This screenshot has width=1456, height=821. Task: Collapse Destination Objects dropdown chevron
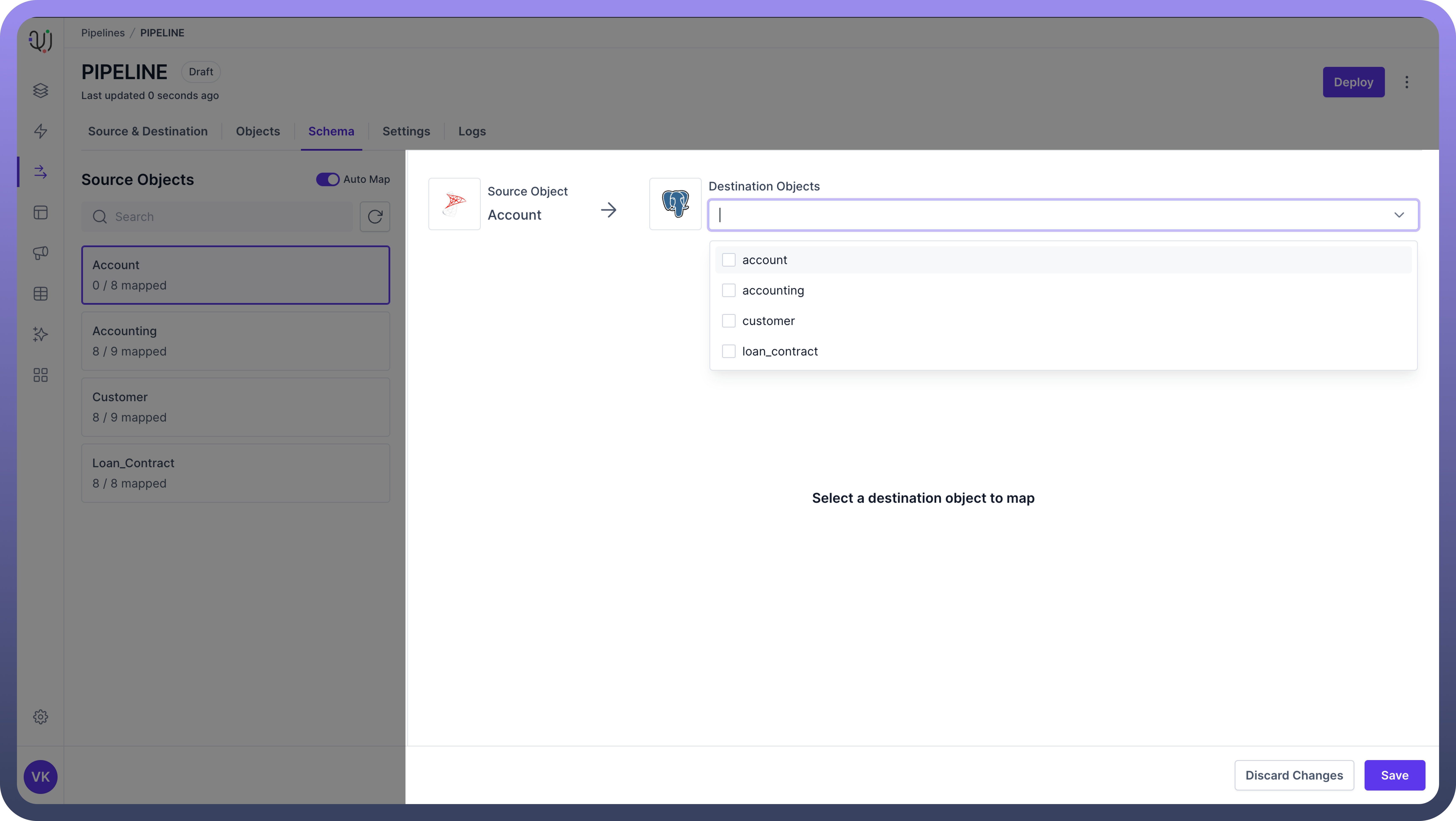[1399, 215]
